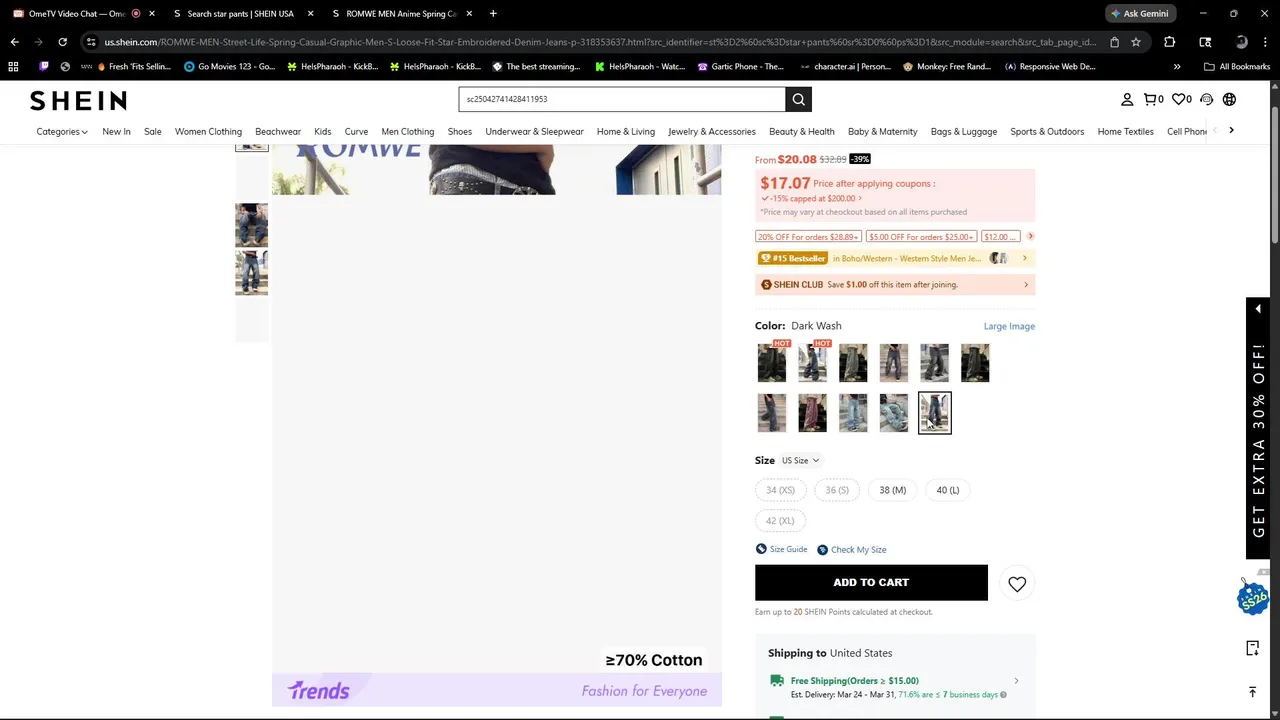Click the Check My Size link
1280x720 pixels.
(852, 549)
